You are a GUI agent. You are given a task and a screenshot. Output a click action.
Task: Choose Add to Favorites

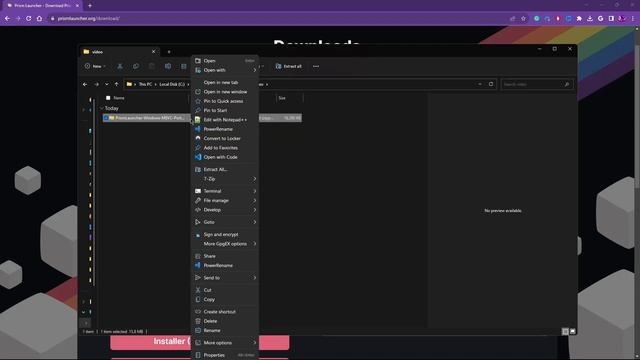(x=225, y=148)
